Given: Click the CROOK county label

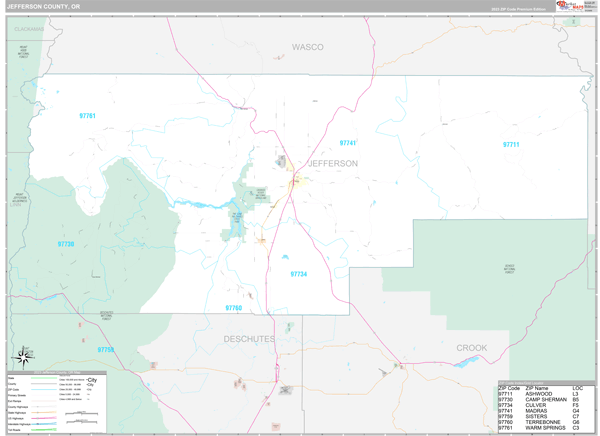Looking at the screenshot, I should tap(472, 348).
